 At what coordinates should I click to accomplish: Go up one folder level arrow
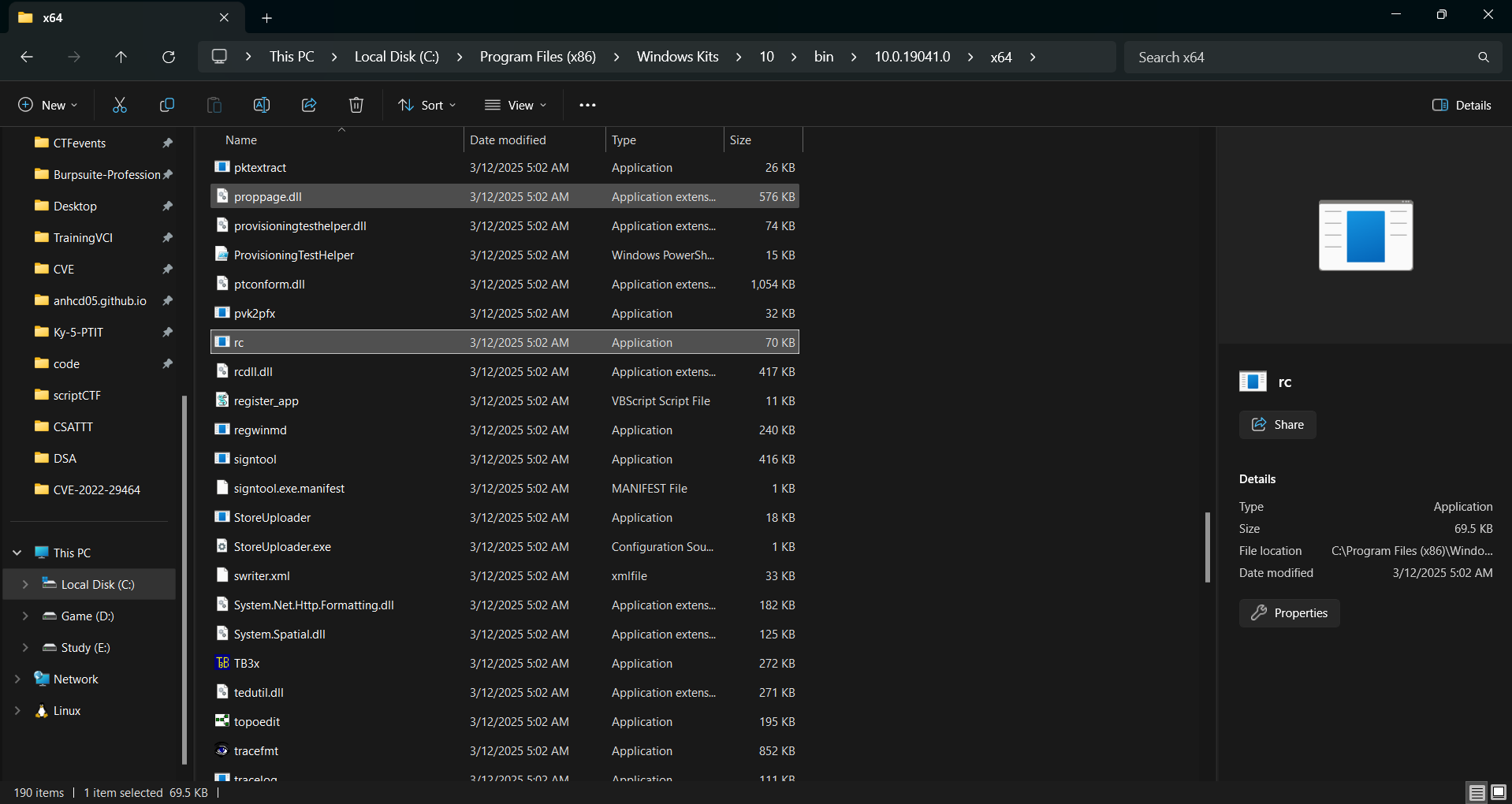pos(121,57)
